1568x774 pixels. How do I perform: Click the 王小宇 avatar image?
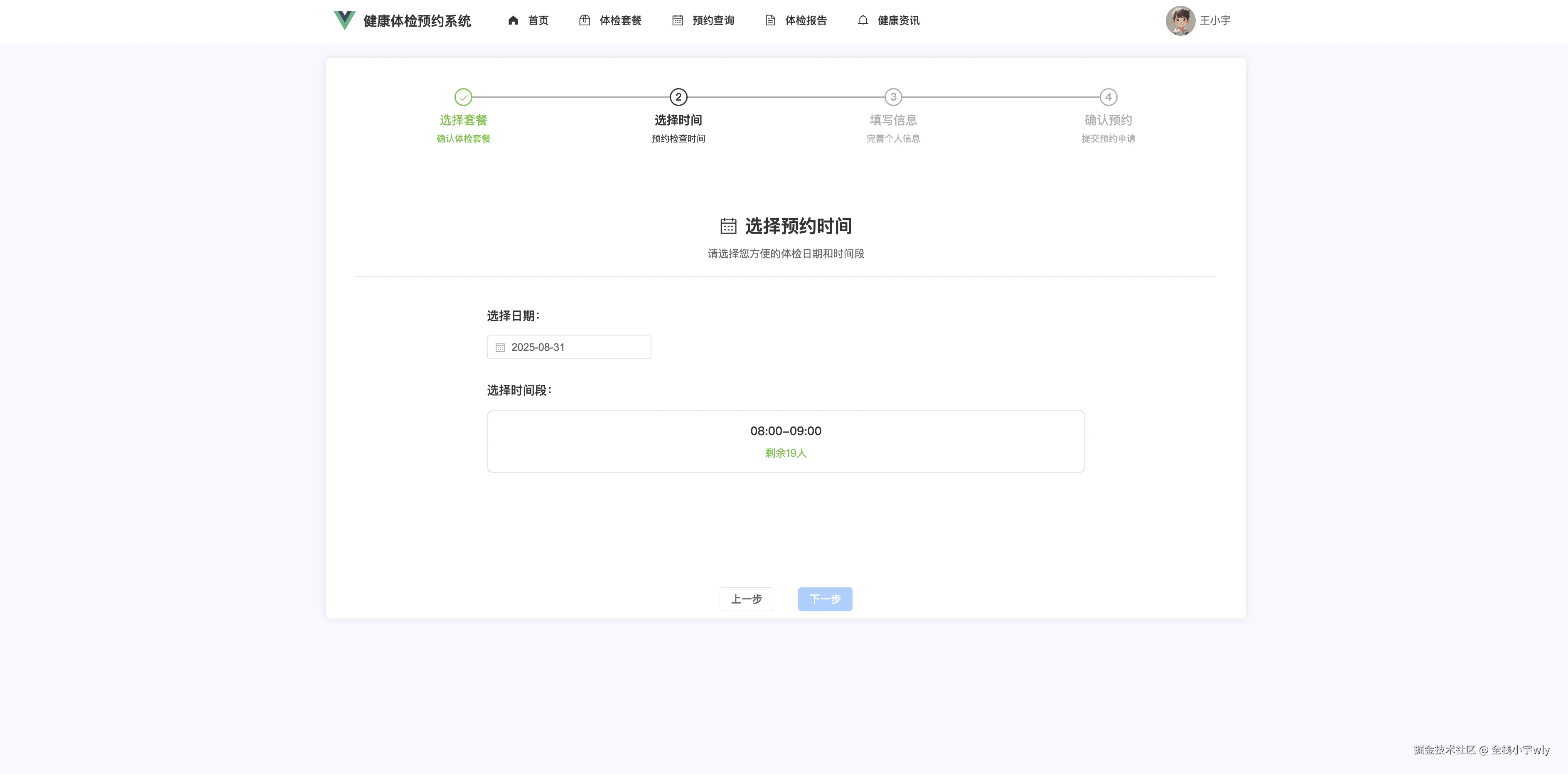click(x=1180, y=20)
